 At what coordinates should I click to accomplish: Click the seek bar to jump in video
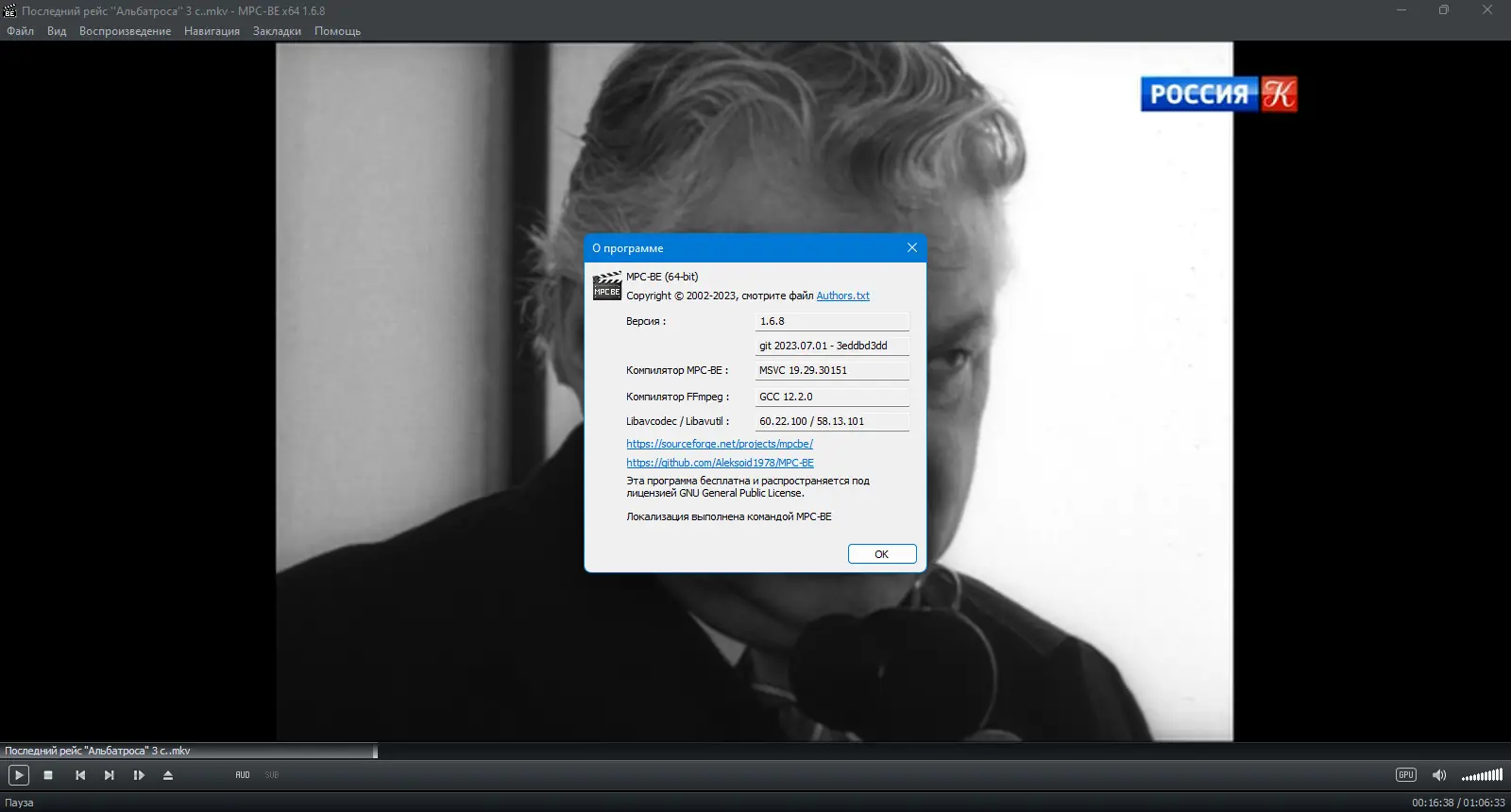[x=755, y=752]
